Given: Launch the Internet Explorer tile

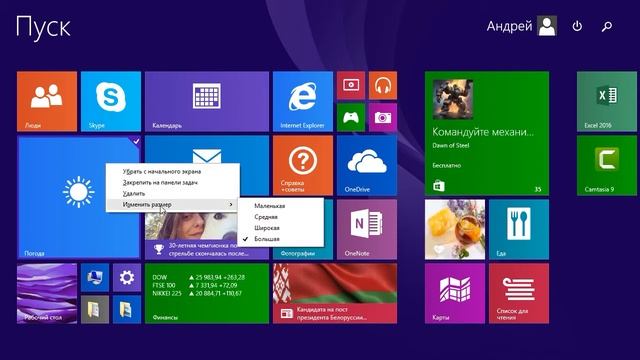Looking at the screenshot, I should (x=303, y=102).
